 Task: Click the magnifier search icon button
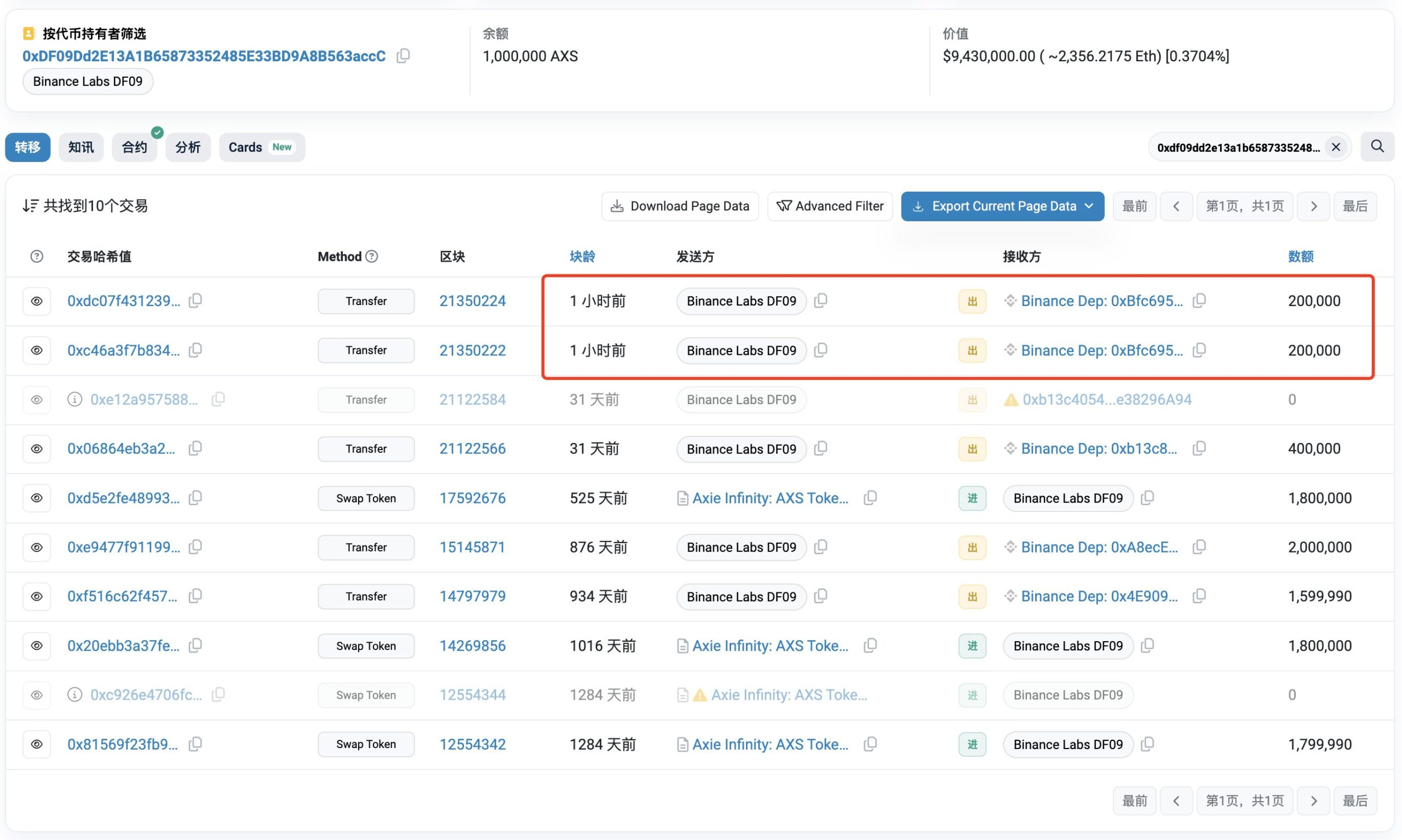click(x=1377, y=147)
